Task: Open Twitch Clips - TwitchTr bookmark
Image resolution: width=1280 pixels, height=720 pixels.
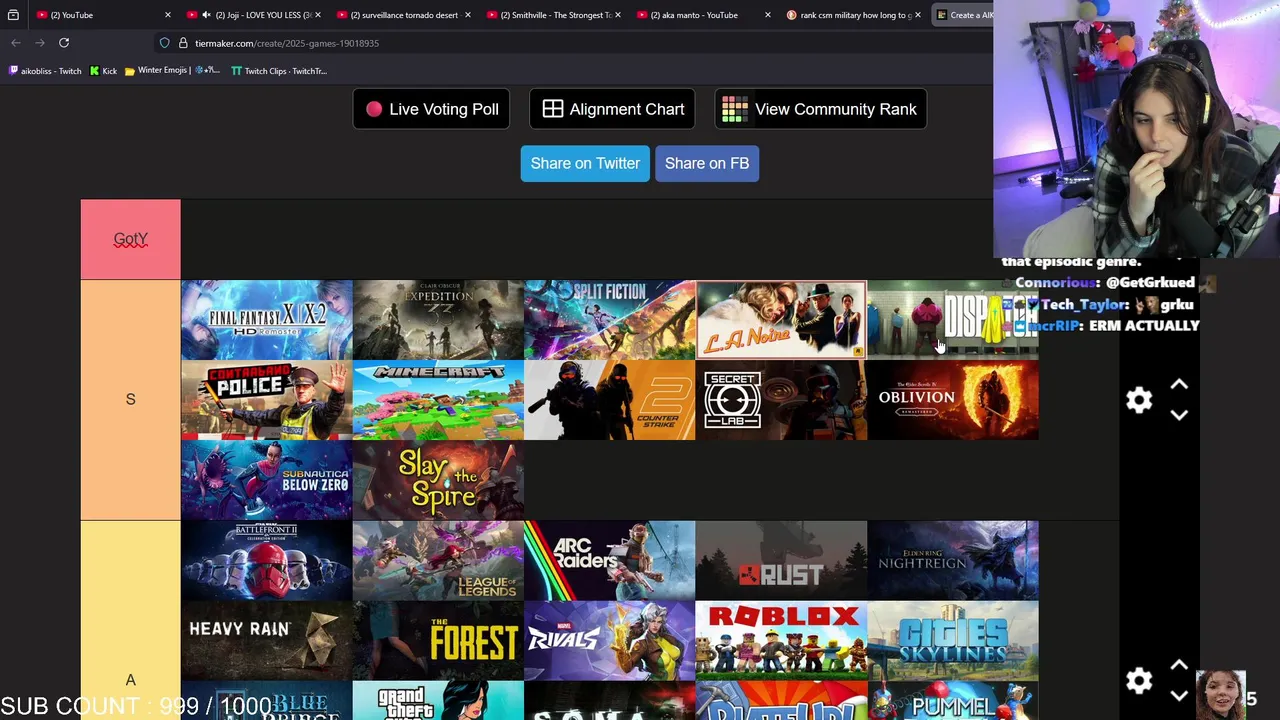Action: click(x=279, y=71)
